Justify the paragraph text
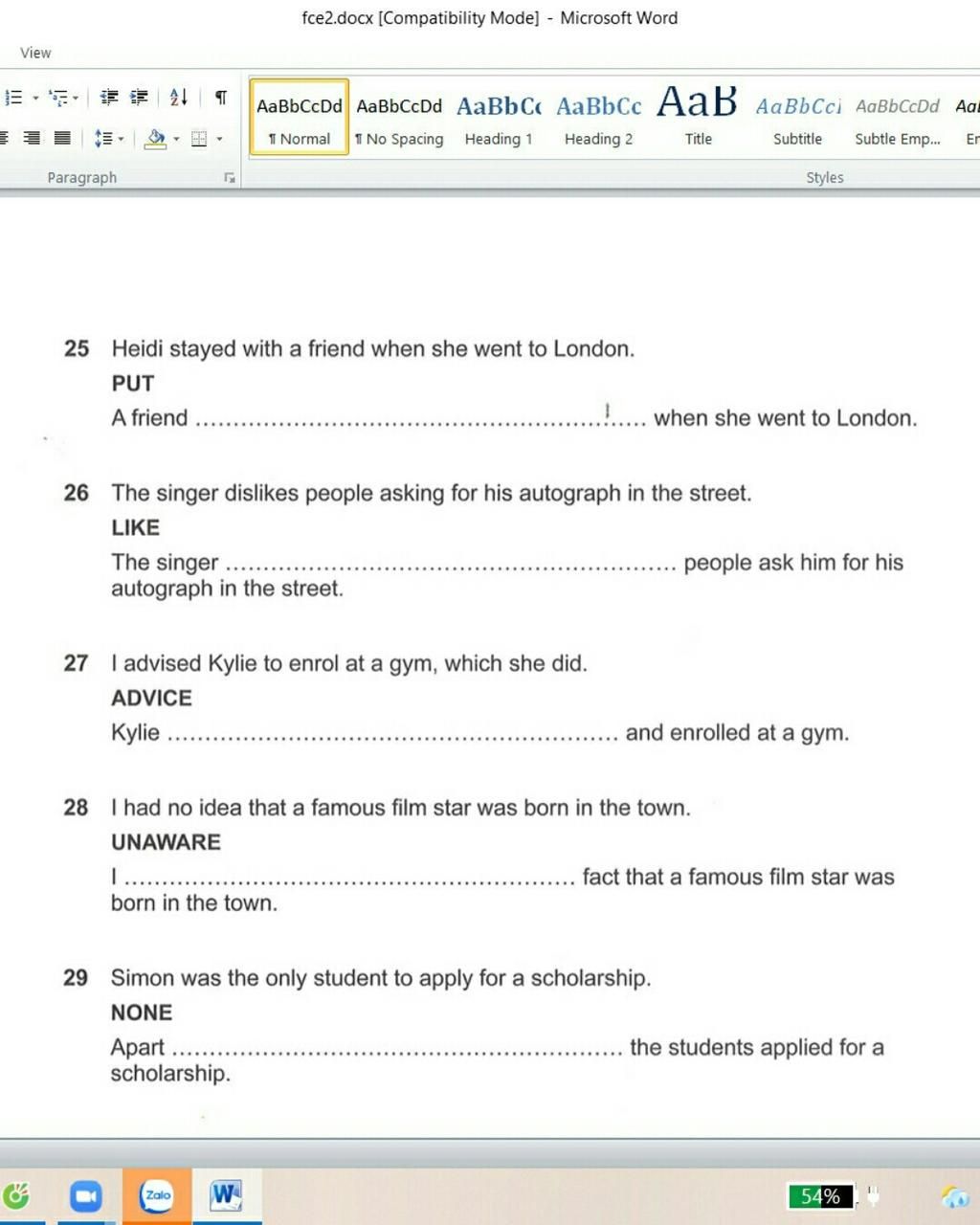The image size is (980, 1225). tap(62, 139)
